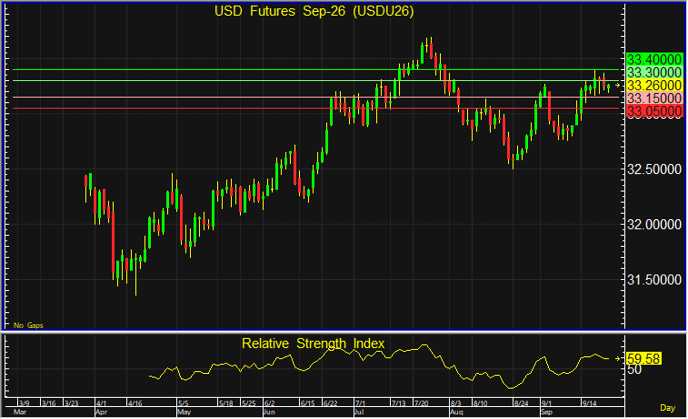Click the 5/5 date label
Viewport: 688px width, 419px height.
[x=183, y=403]
